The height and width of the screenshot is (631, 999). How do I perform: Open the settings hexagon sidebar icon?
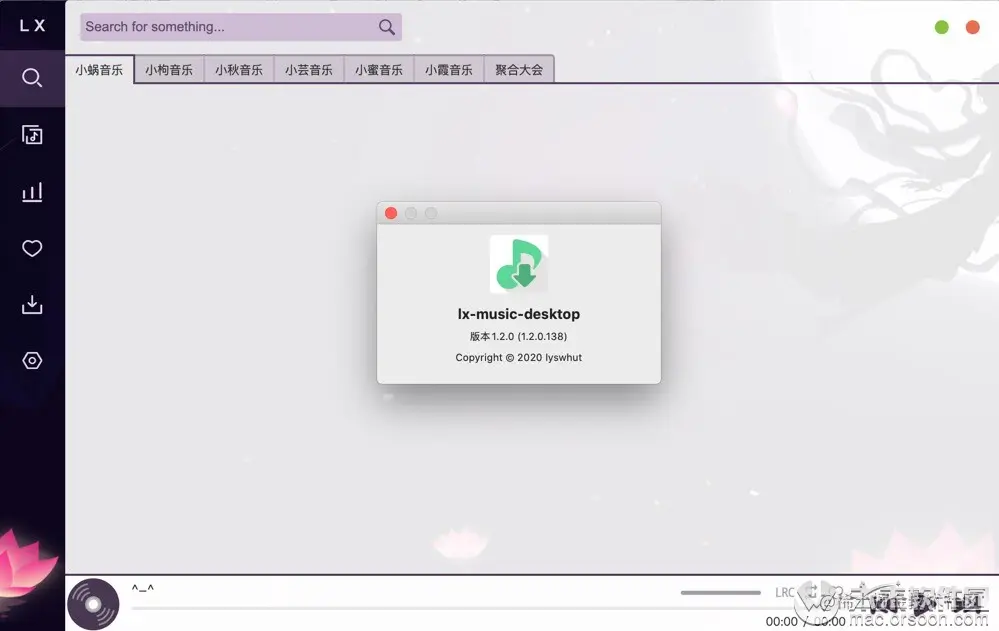click(x=32, y=361)
